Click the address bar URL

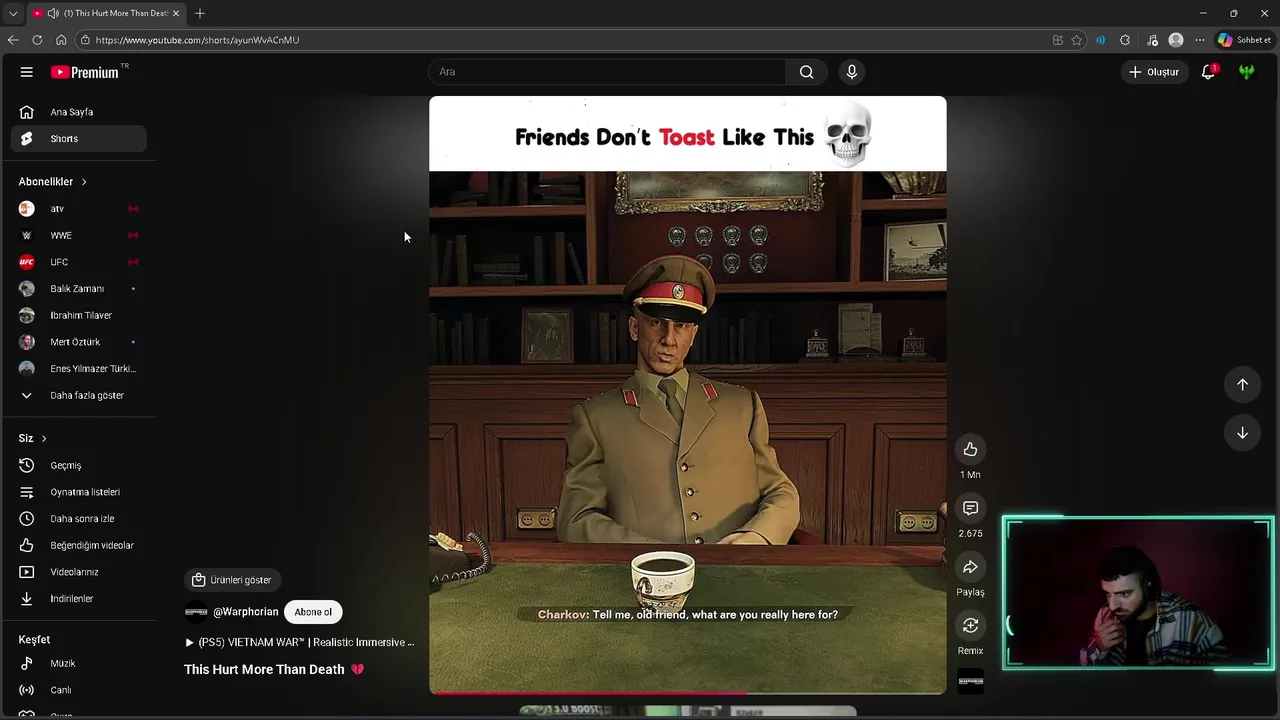pyautogui.click(x=197, y=40)
